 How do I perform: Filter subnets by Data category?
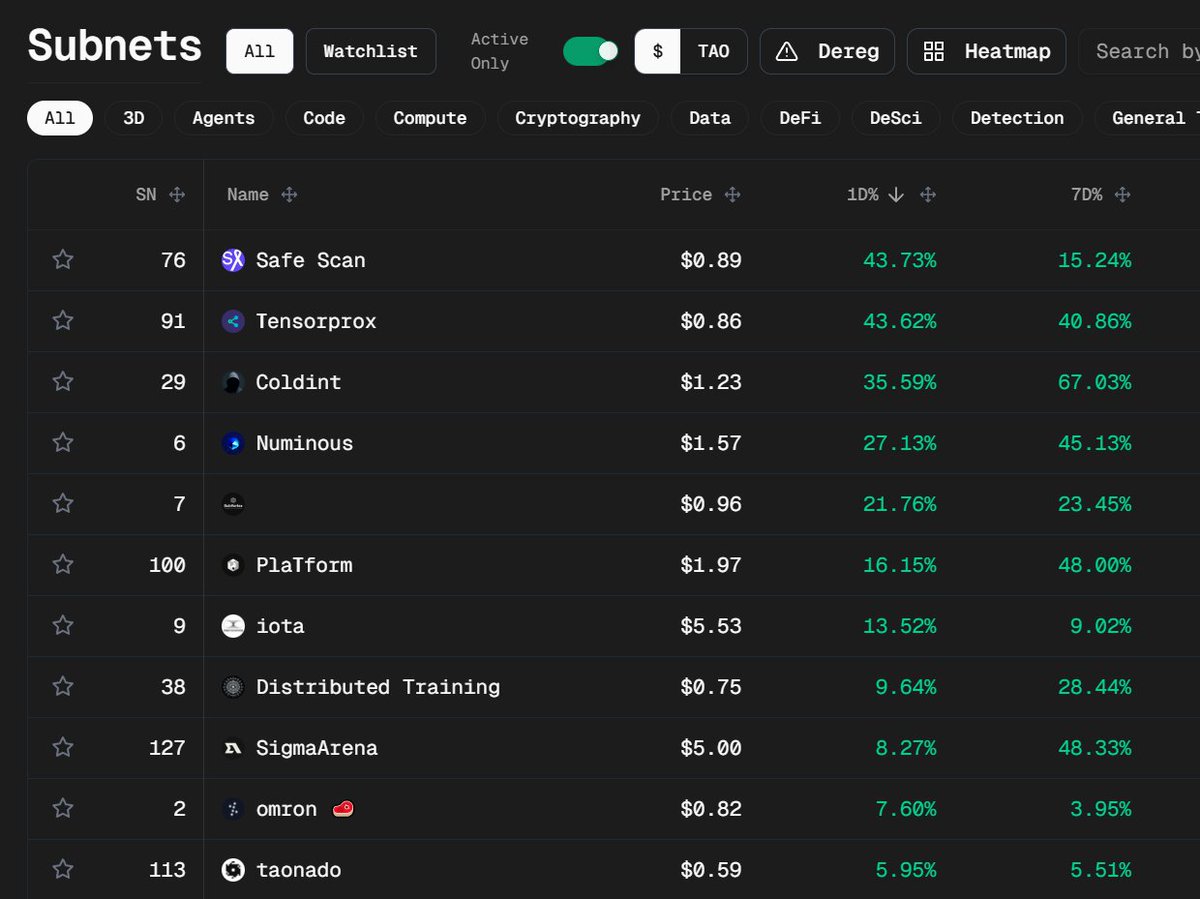(x=710, y=118)
